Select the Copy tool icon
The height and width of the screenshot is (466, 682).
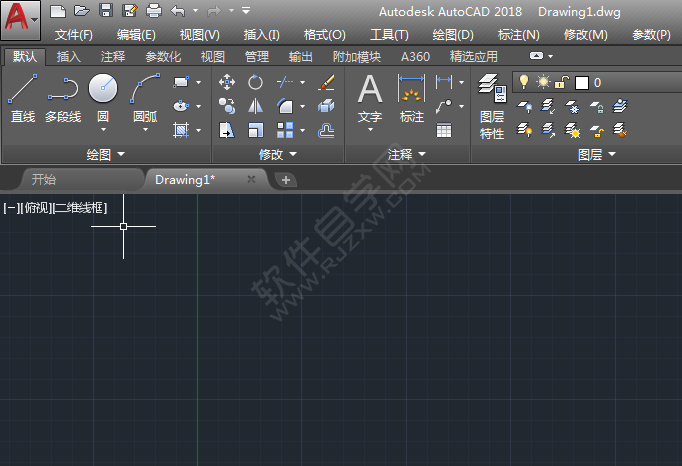[227, 106]
